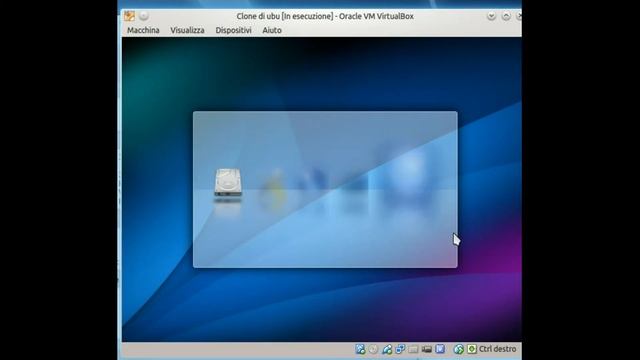Open the Dispositivi menu
Viewport: 640px width, 360px height.
[233, 30]
